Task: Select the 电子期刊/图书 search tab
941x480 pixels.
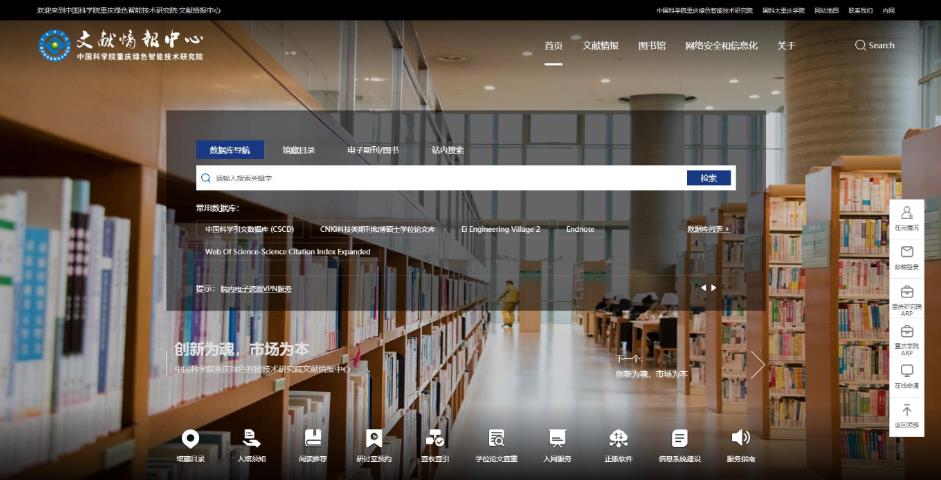Action: (x=372, y=150)
